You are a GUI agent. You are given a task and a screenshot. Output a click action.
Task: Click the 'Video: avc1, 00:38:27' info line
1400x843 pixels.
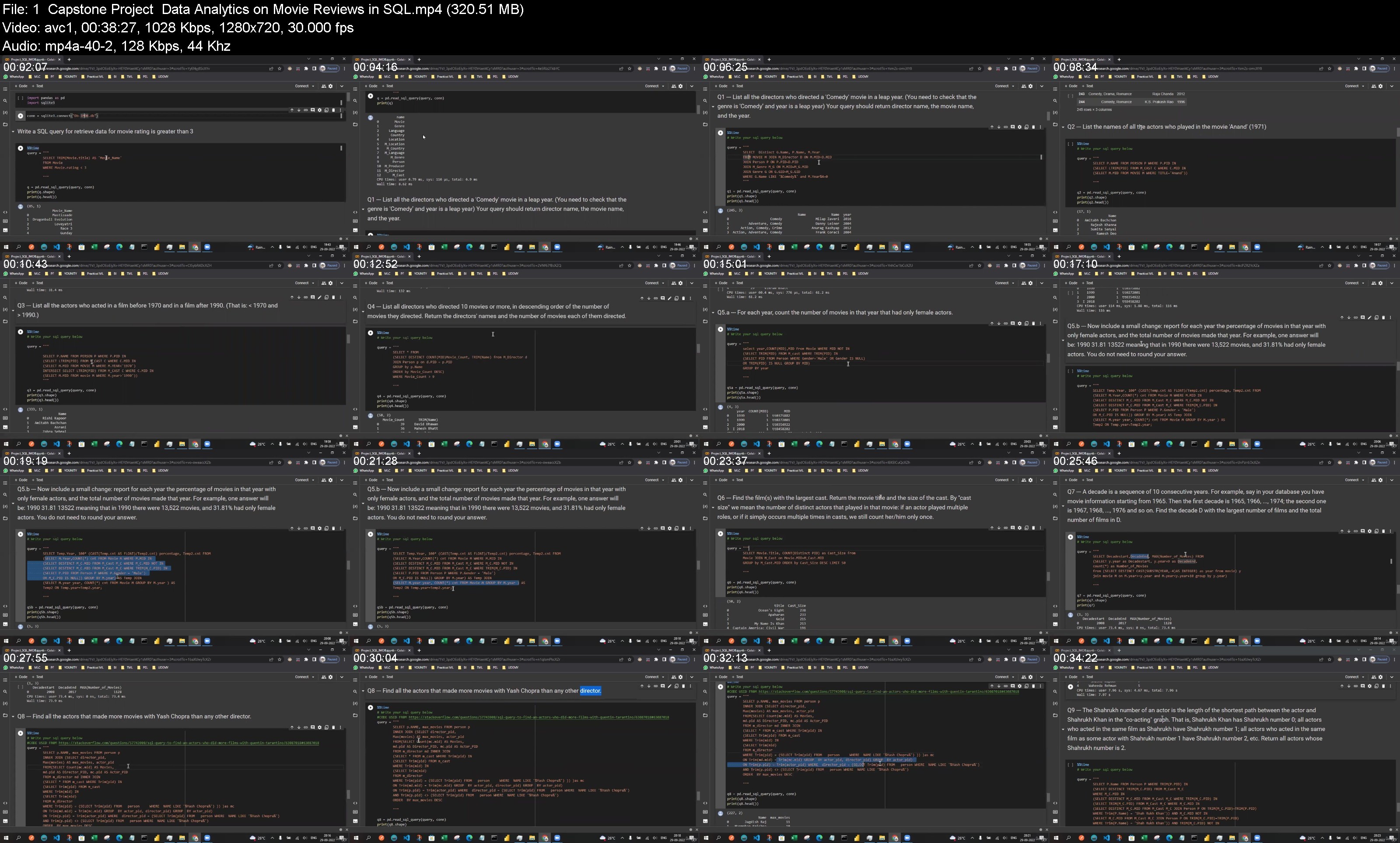178,27
